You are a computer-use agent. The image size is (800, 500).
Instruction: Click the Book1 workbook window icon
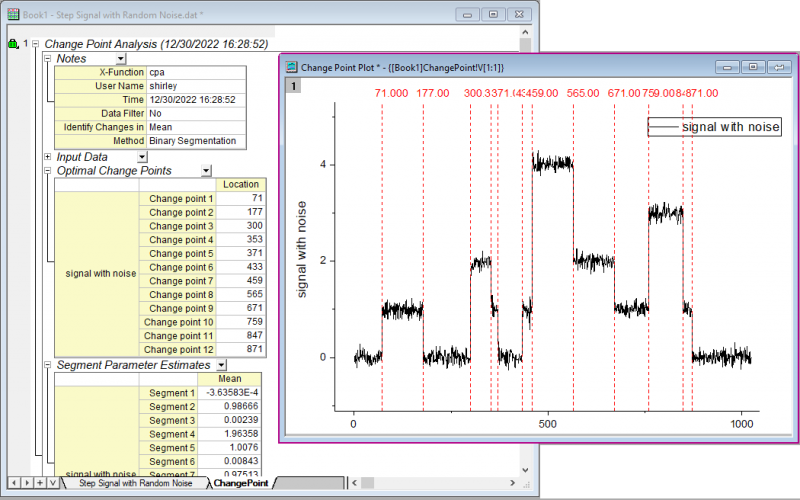coord(13,14)
